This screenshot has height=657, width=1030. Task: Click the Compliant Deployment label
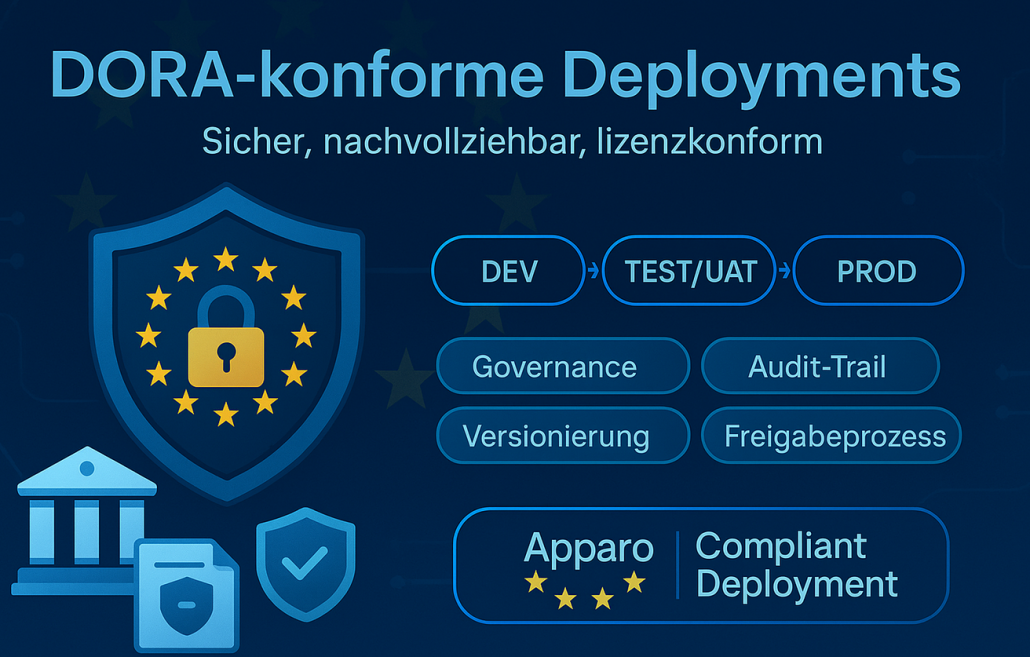click(795, 564)
